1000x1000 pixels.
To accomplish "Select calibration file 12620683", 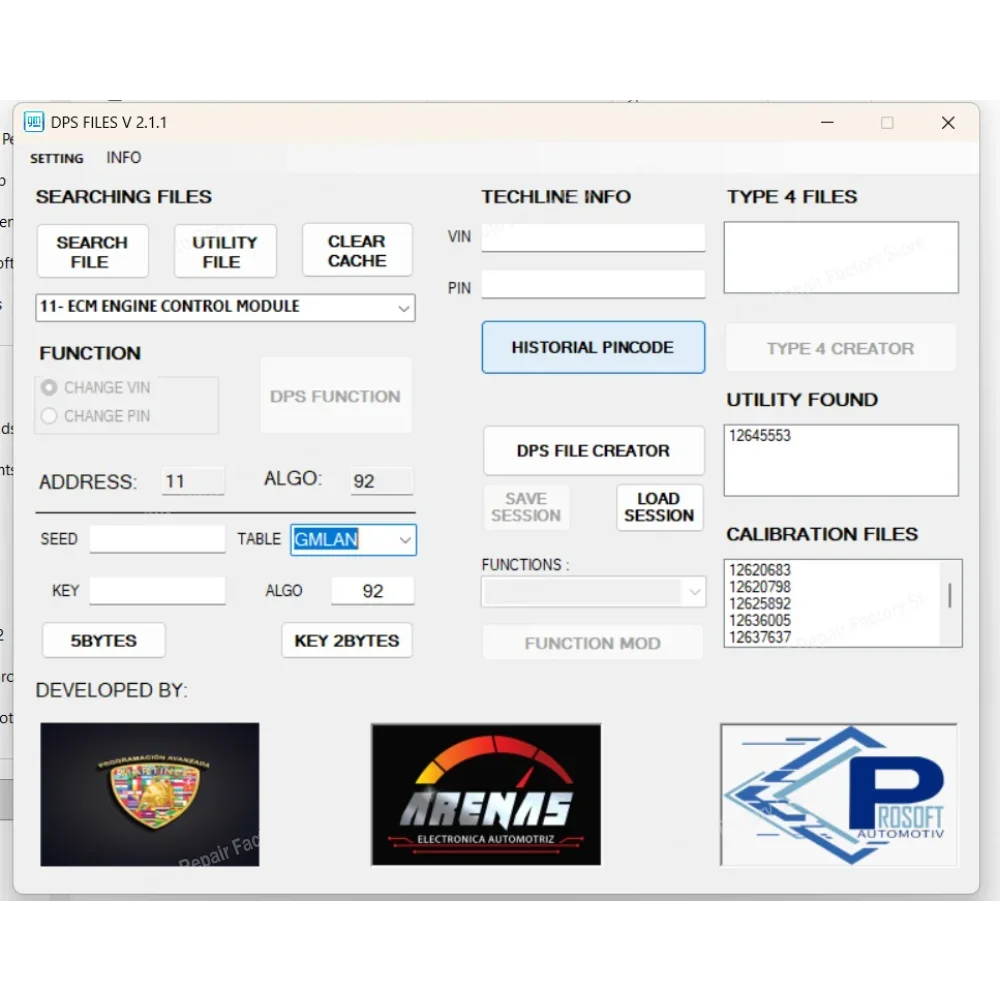I will click(x=760, y=570).
